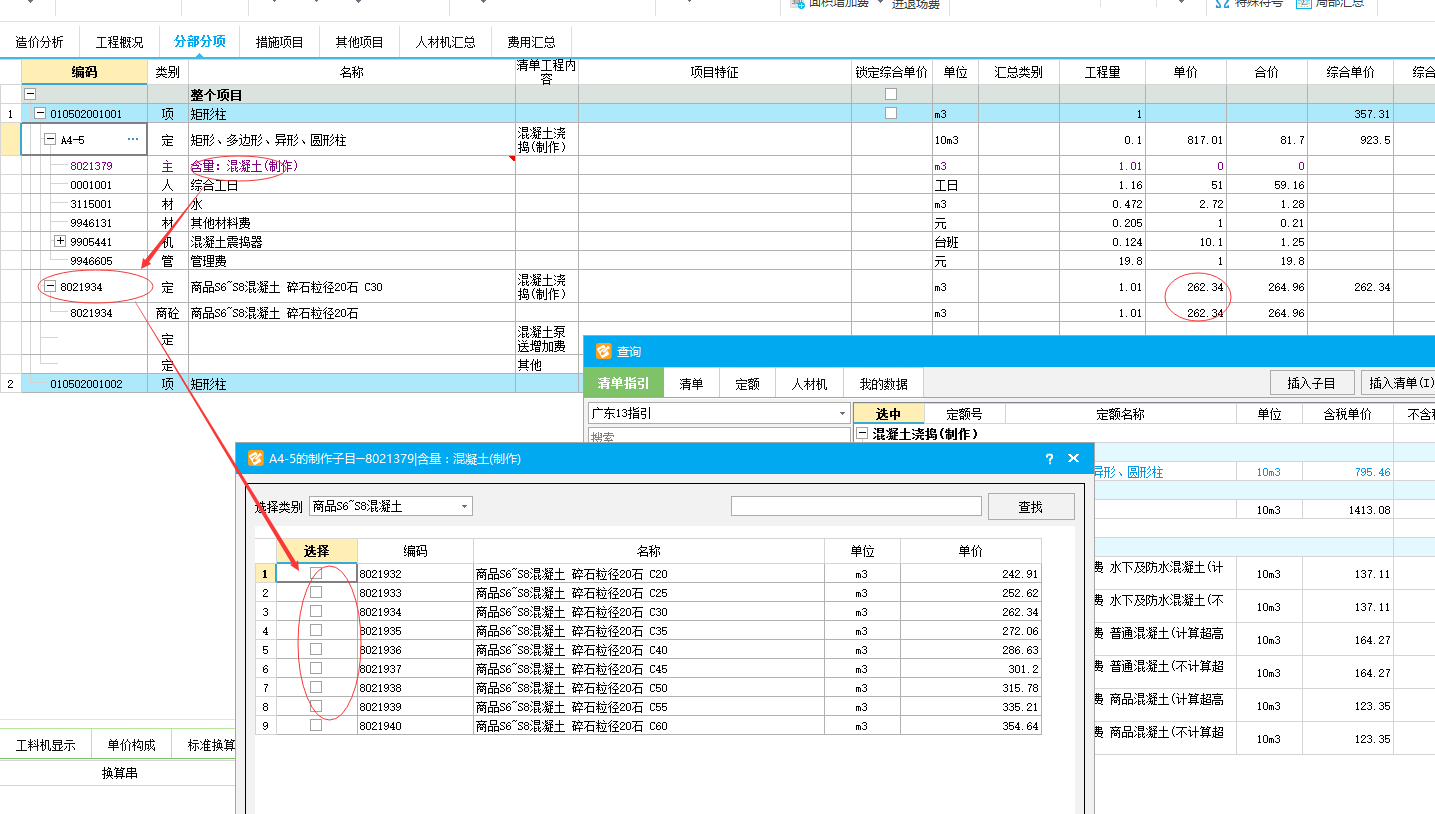Open the 人材机 tab in 查询 window
Screen dimensions: 1435x814
pyautogui.click(x=809, y=384)
